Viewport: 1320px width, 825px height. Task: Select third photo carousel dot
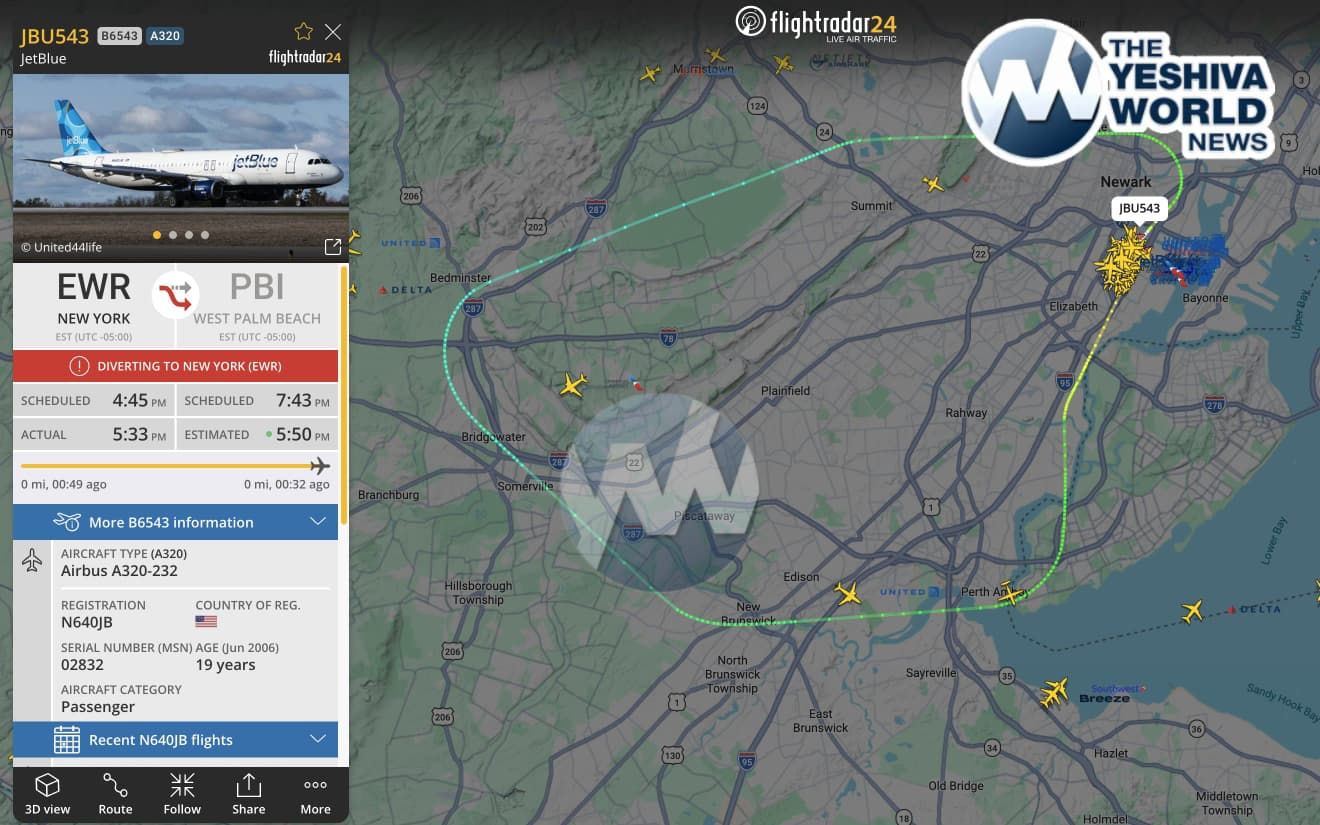click(189, 235)
